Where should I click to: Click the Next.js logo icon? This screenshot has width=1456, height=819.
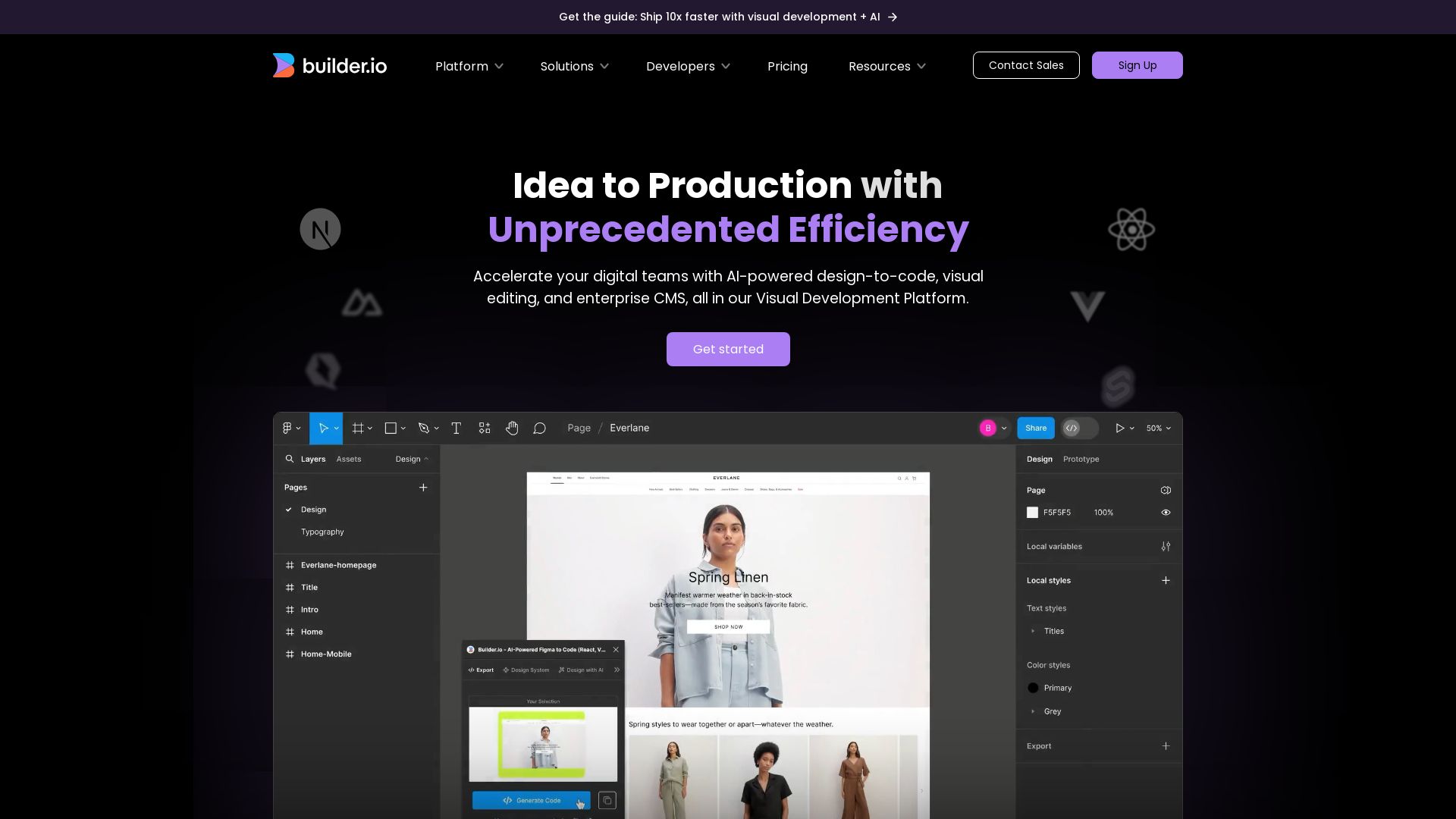(x=320, y=229)
